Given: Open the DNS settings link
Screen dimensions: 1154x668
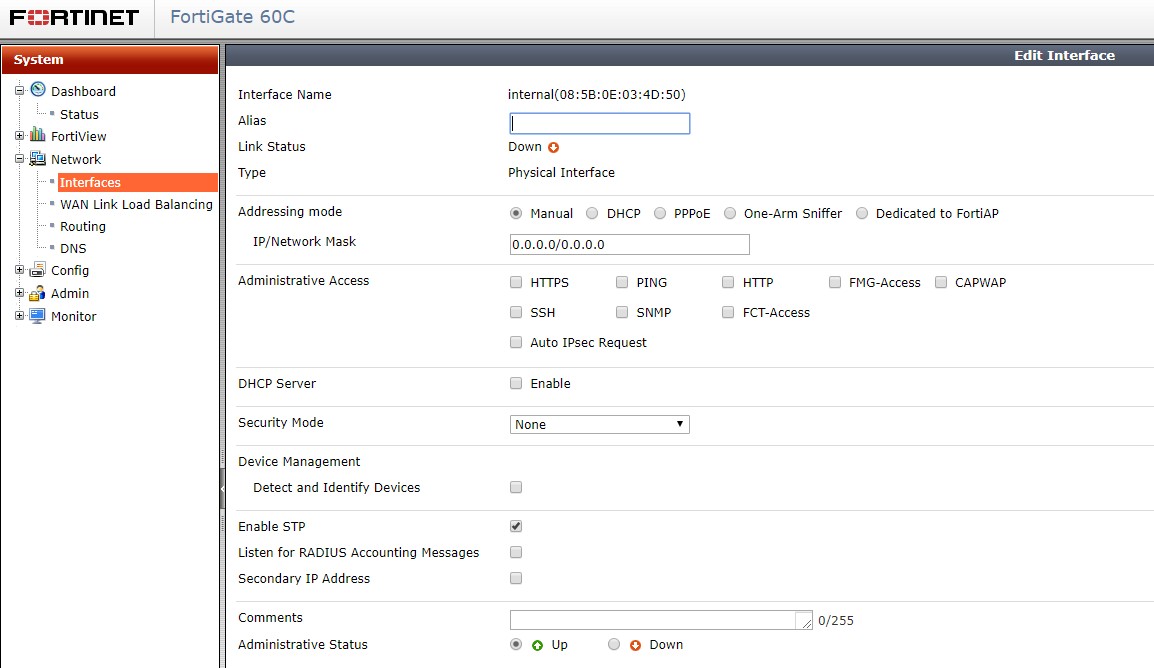Looking at the screenshot, I should [x=73, y=248].
